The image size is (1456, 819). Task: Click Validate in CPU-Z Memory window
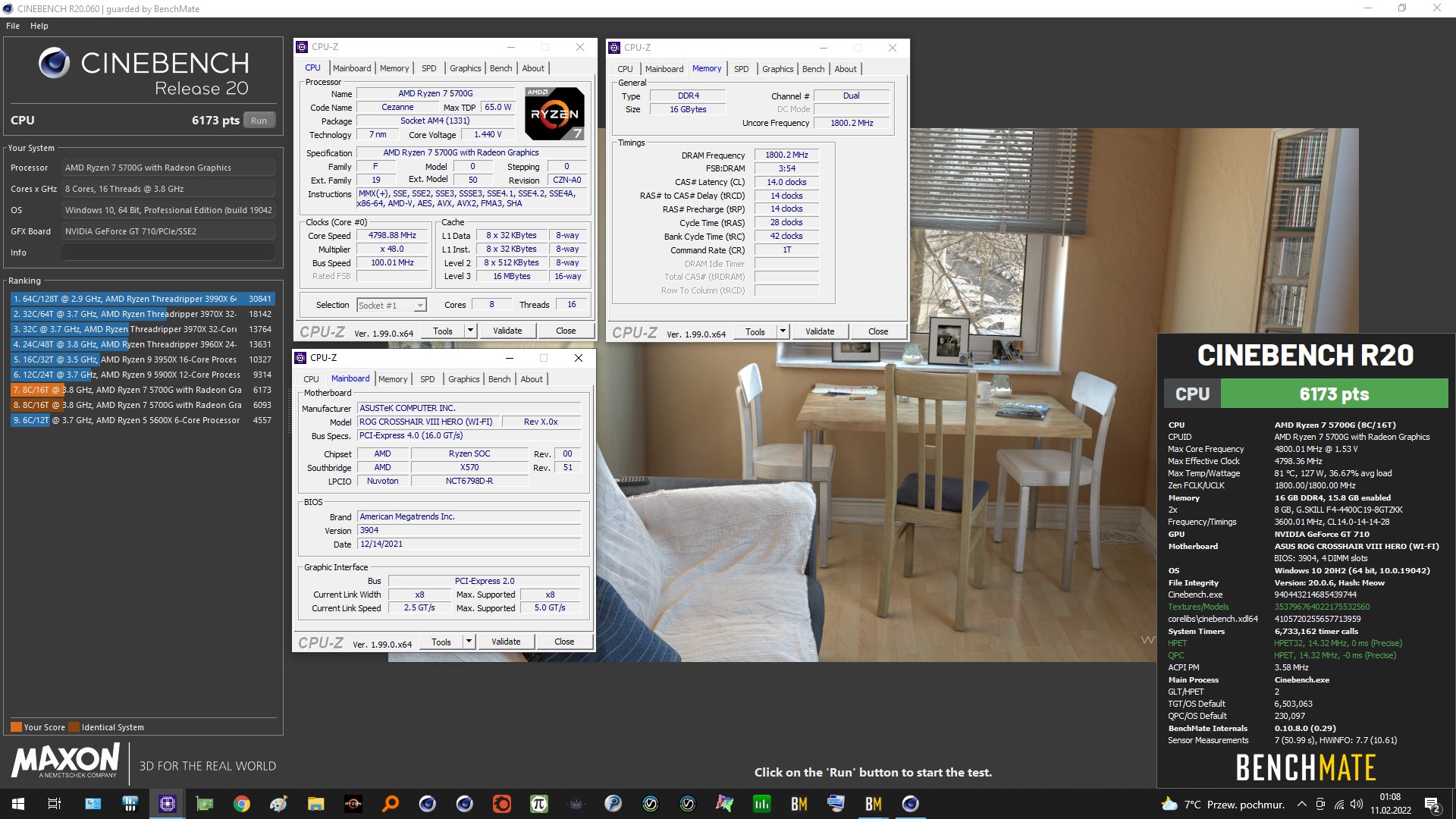(x=820, y=331)
